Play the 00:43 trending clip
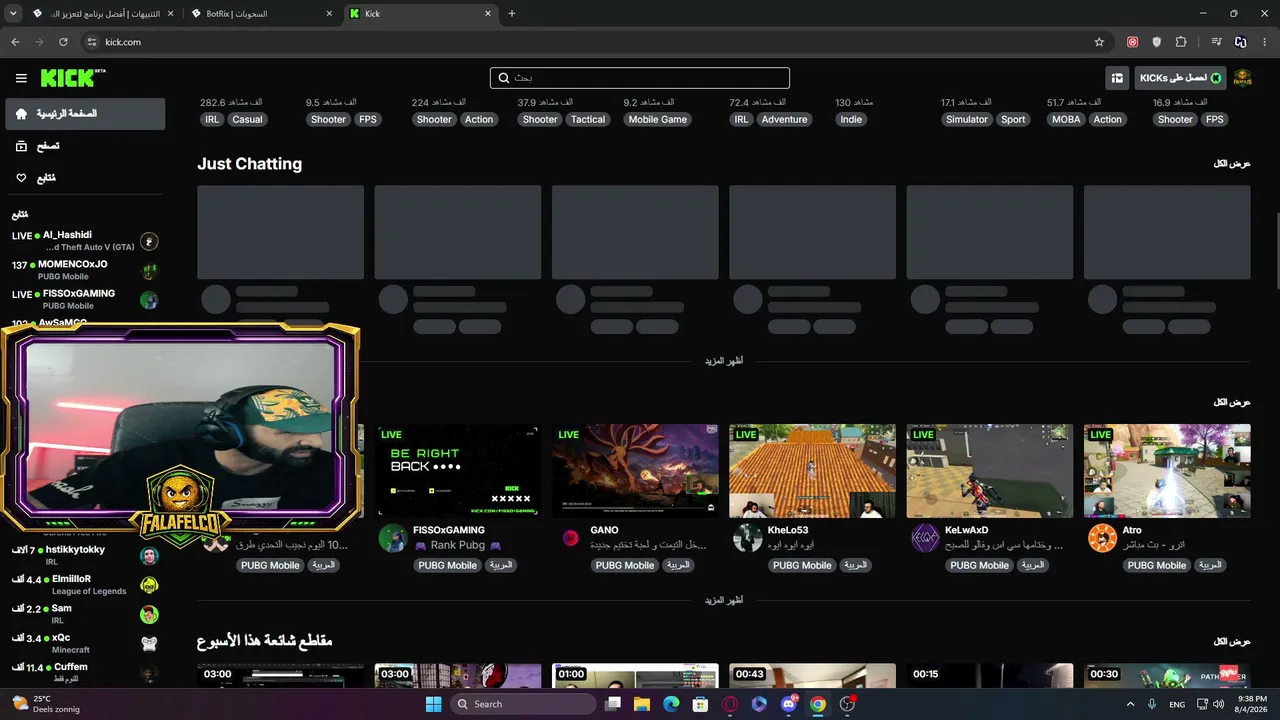The height and width of the screenshot is (720, 1280). 812,676
